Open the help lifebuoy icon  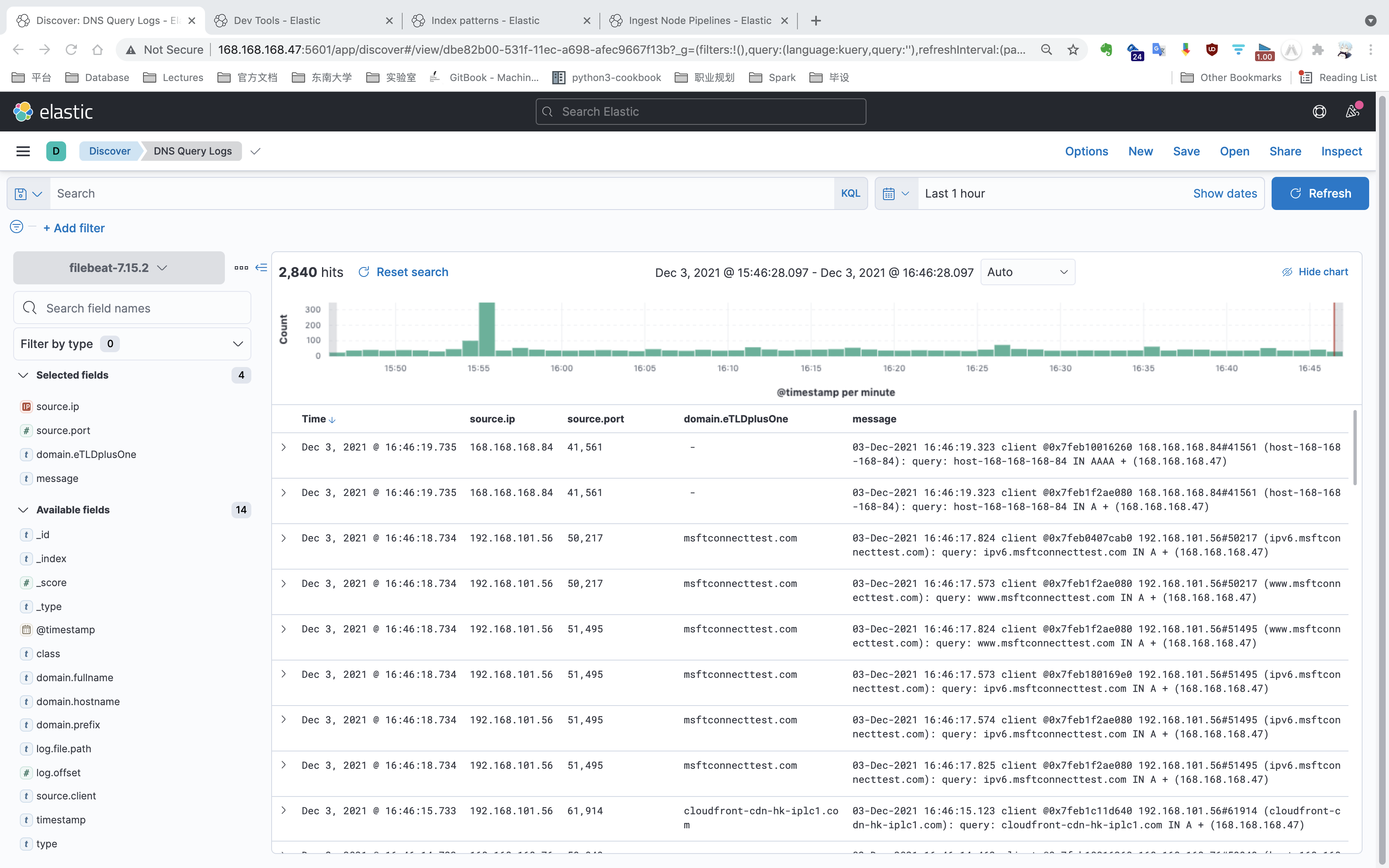[1319, 111]
